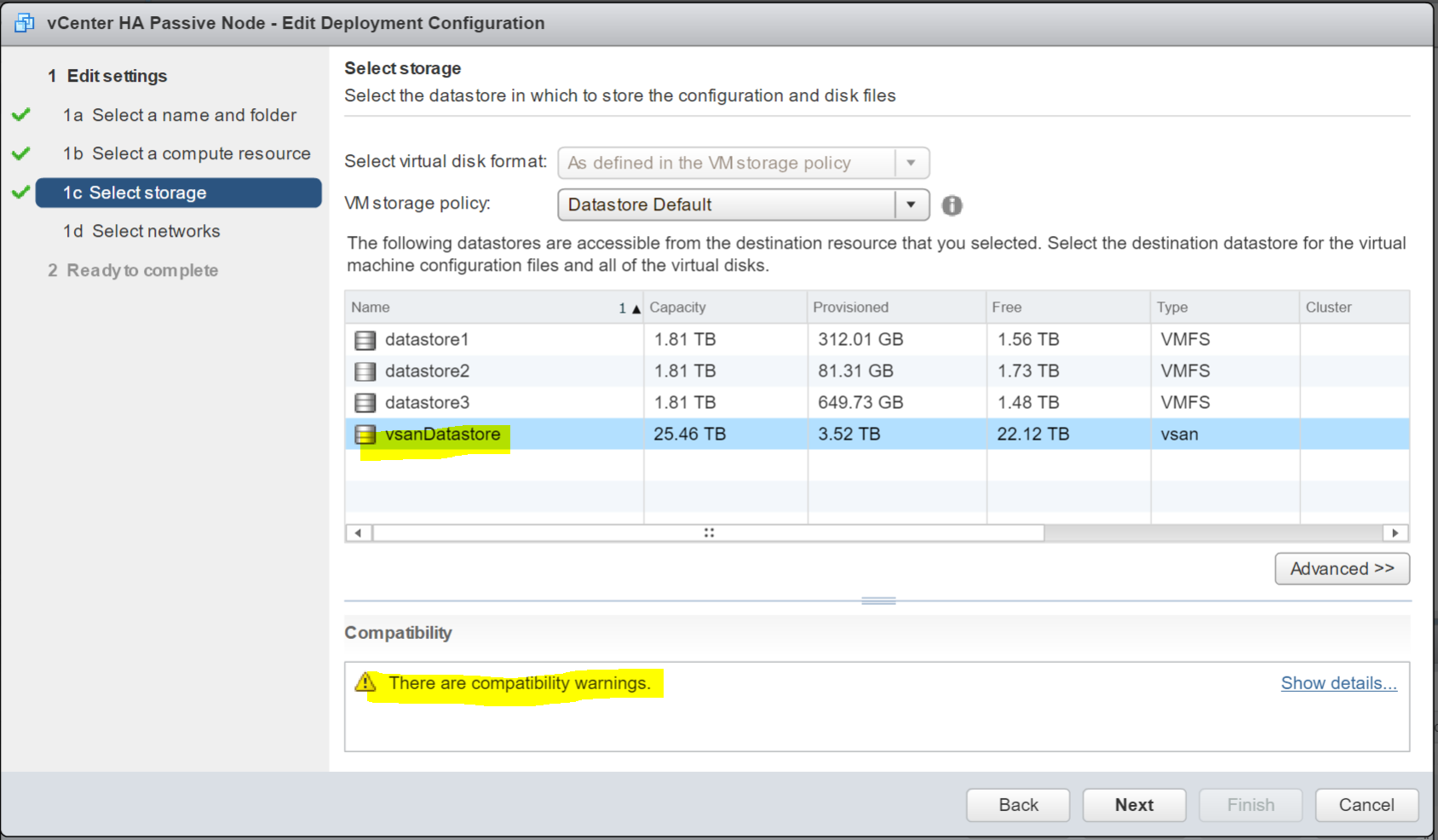Sort datastores by the Free column

(1068, 307)
